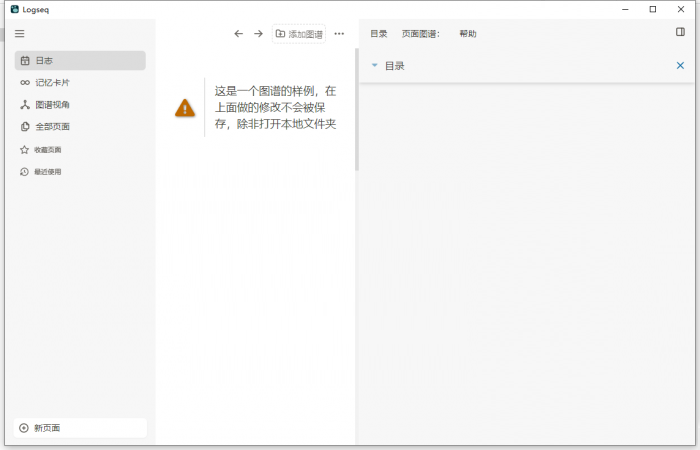The height and width of the screenshot is (450, 700).
Task: Close the 目录 sidebar item
Action: click(680, 66)
